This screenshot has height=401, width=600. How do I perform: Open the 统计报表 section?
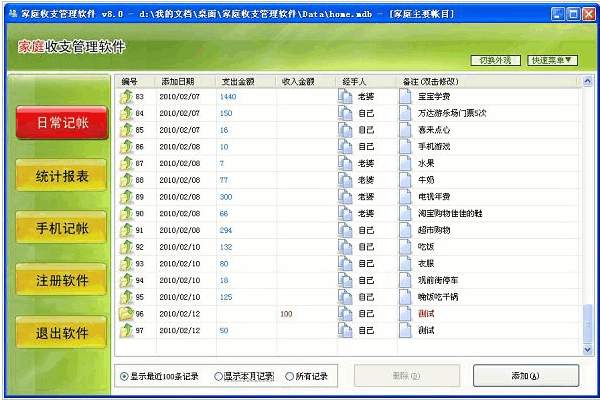62,176
